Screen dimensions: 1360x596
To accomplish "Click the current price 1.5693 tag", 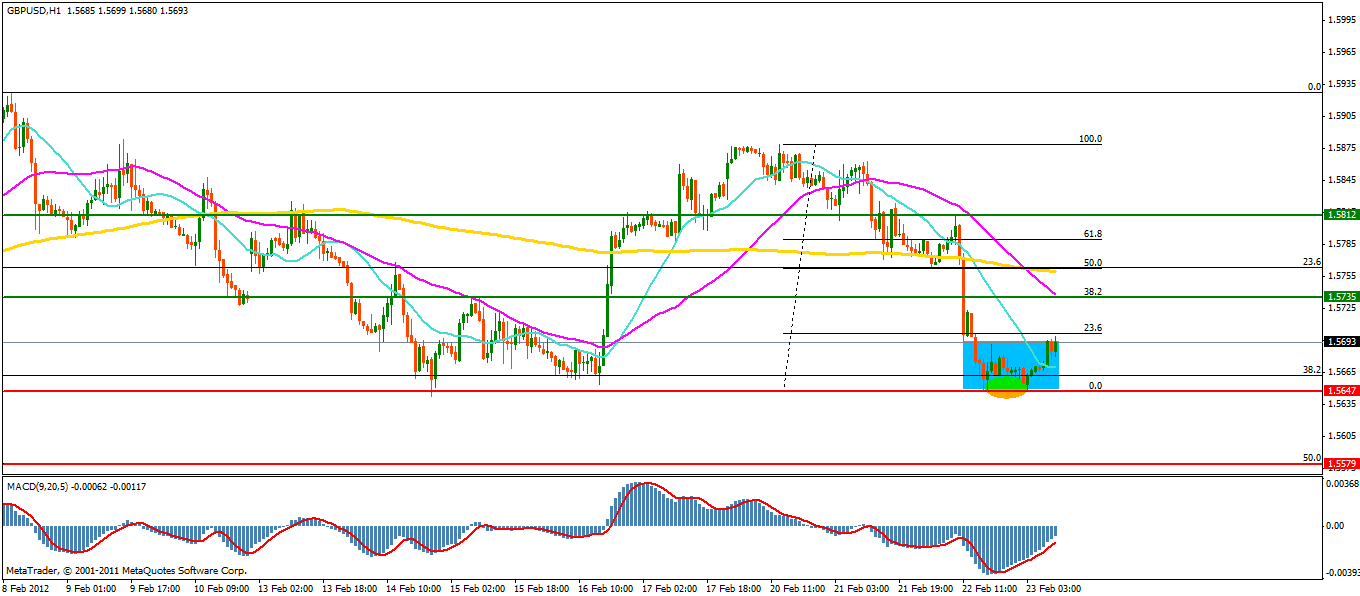I will point(1340,342).
